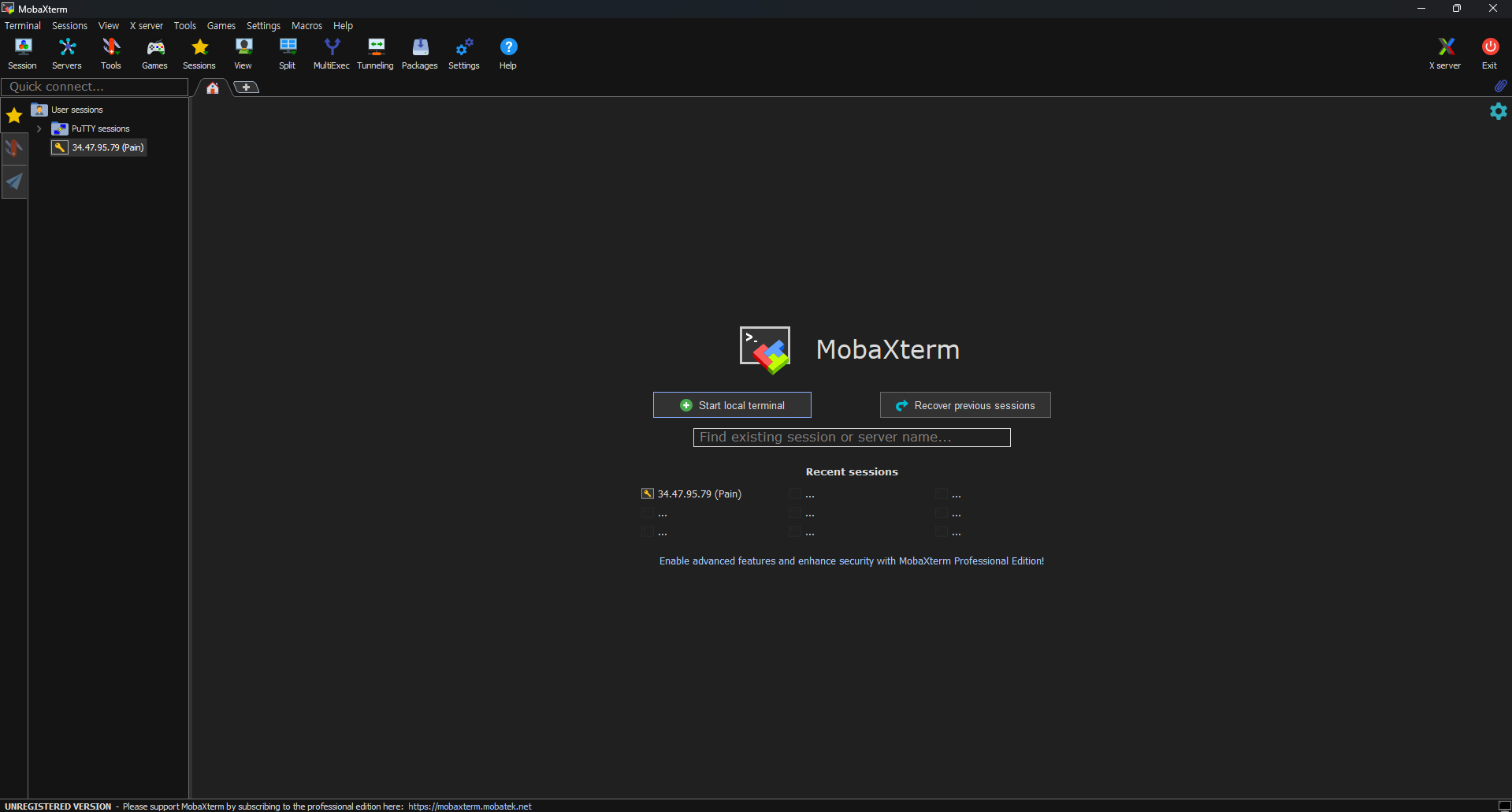1512x812 pixels.
Task: Open the Macros menu
Action: pyautogui.click(x=307, y=26)
